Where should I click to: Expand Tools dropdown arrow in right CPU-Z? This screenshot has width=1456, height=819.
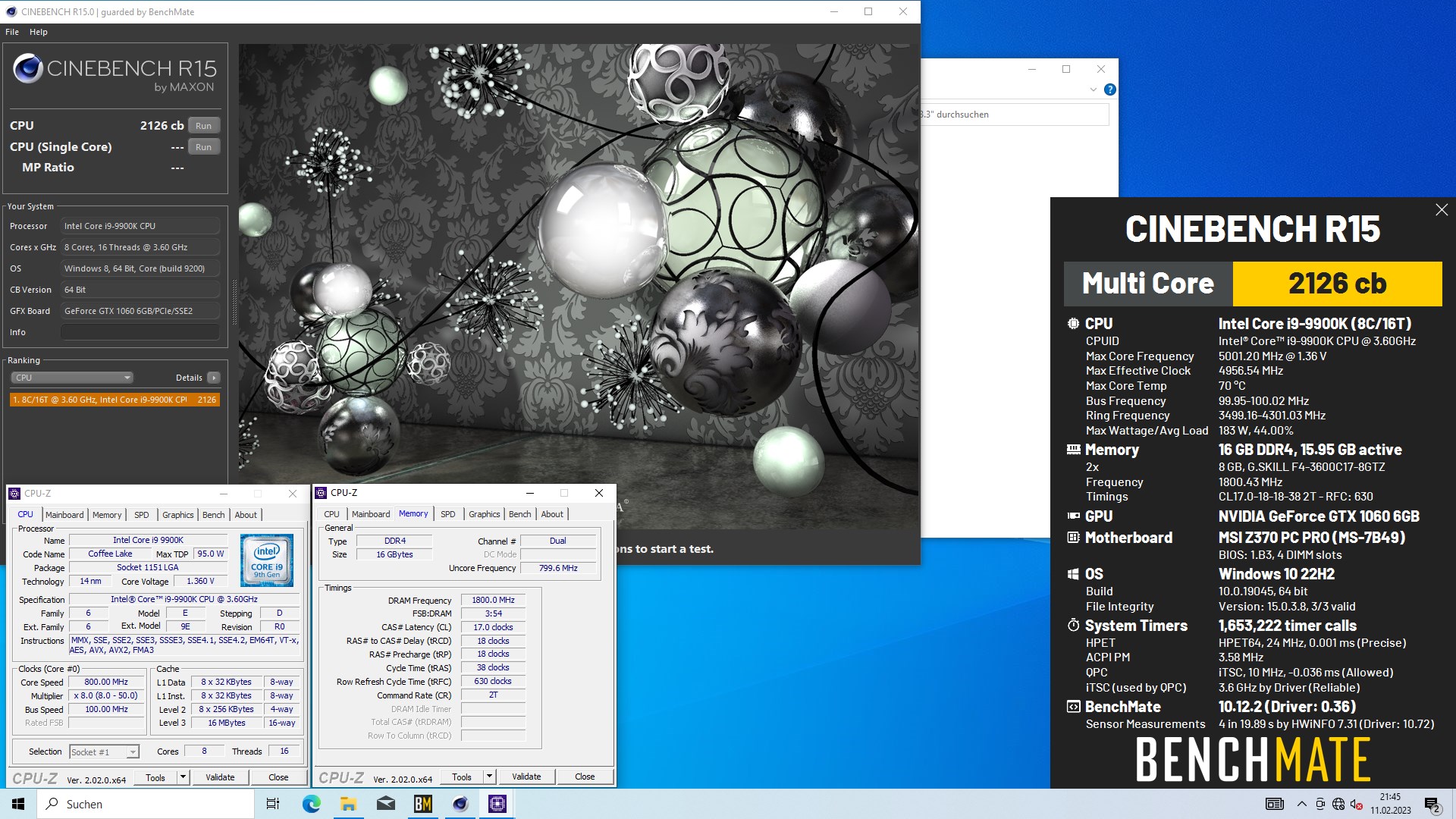pos(489,777)
